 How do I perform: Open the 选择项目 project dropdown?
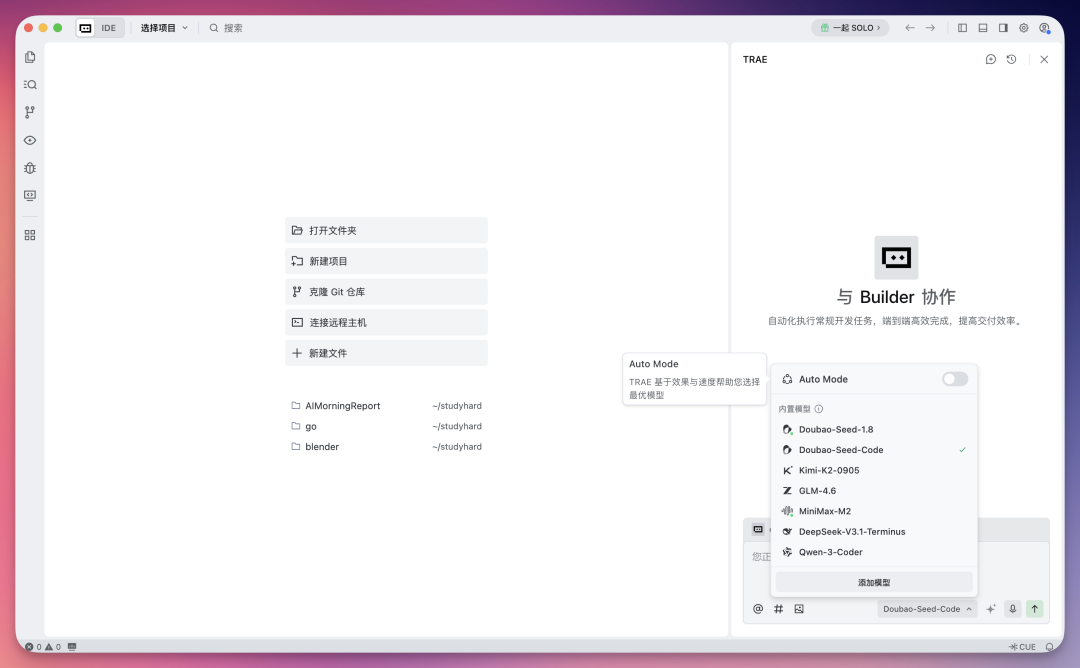[x=164, y=28]
